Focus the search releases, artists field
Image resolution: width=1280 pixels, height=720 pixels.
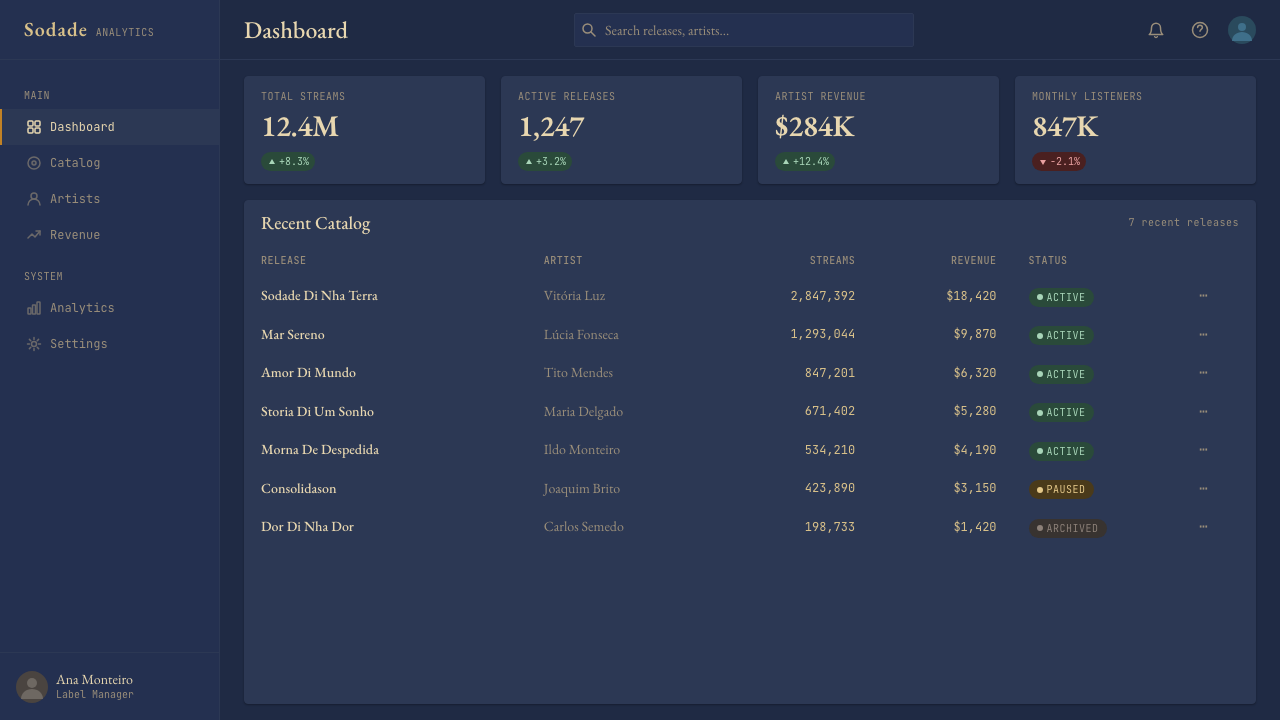tap(744, 30)
